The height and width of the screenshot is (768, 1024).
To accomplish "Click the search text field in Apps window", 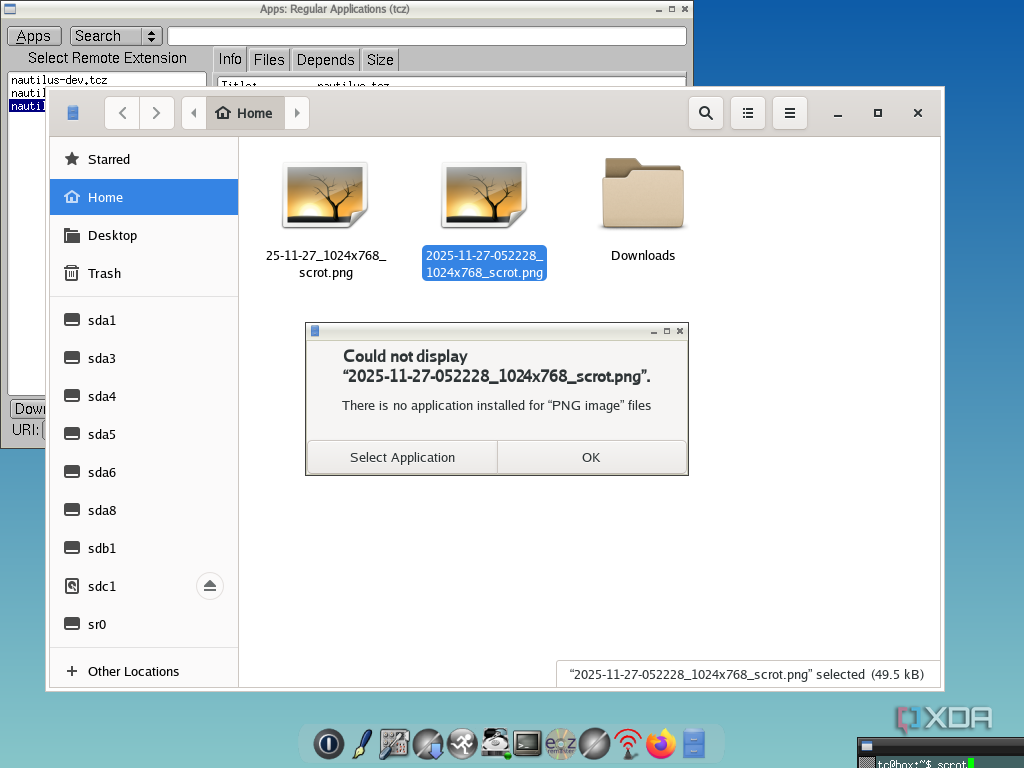I will [427, 36].
